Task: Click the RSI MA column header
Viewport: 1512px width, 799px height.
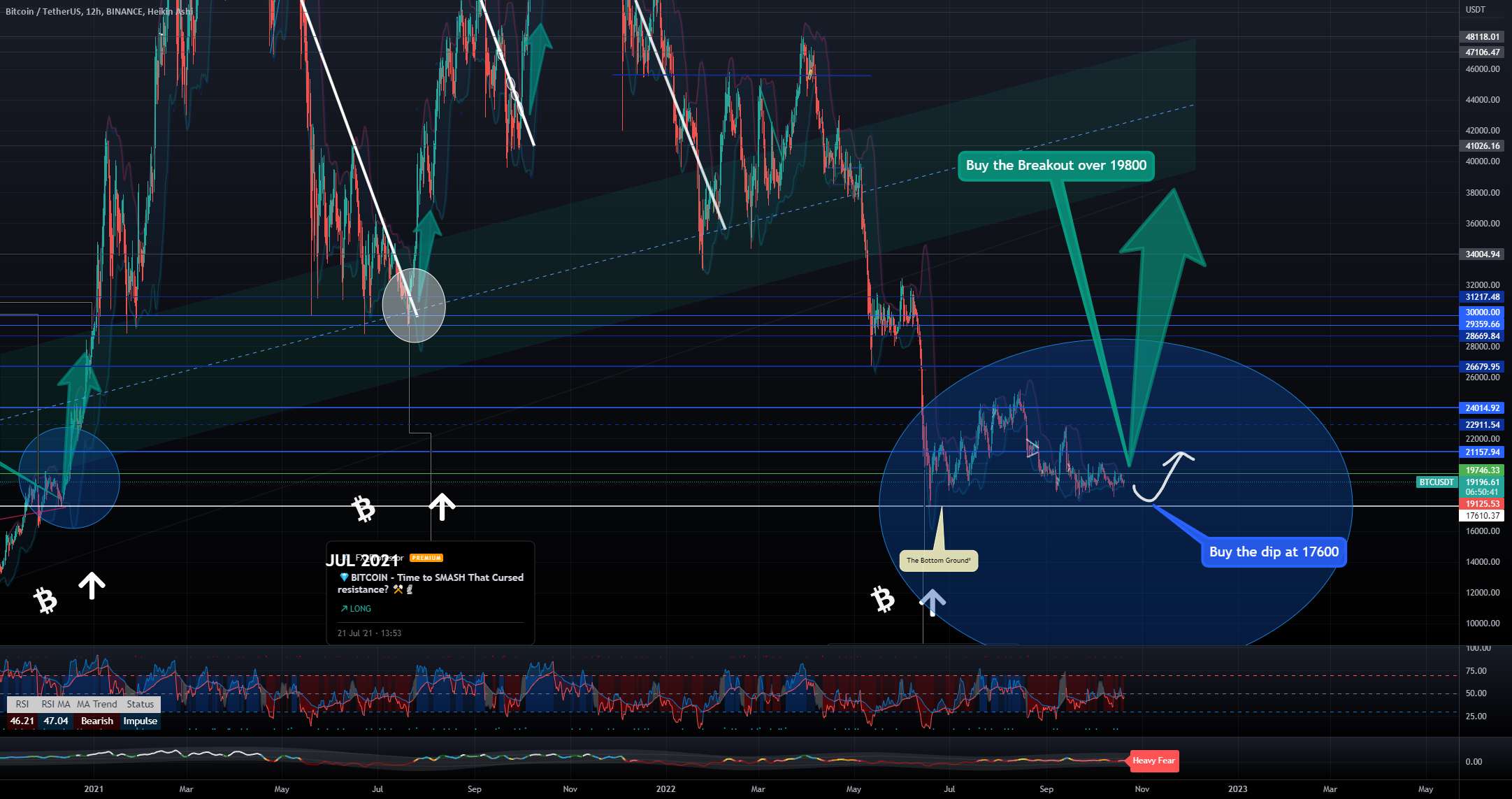Action: pos(56,705)
